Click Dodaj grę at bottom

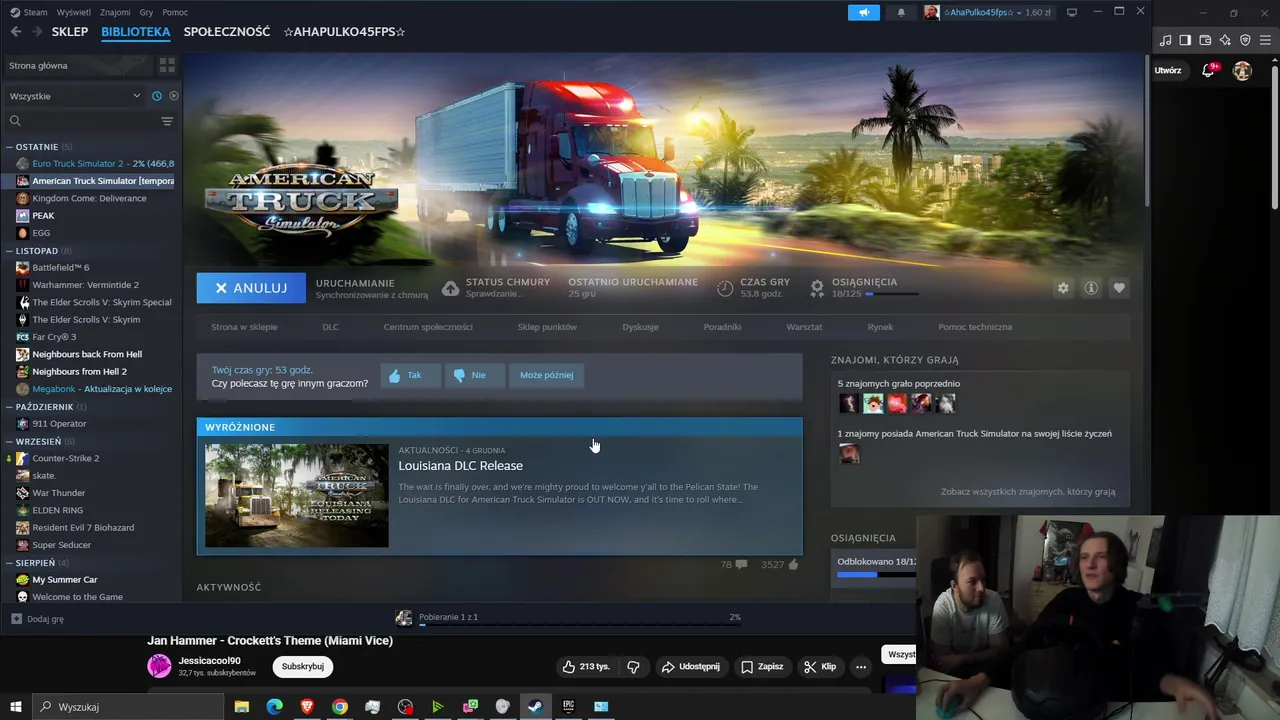(37, 619)
